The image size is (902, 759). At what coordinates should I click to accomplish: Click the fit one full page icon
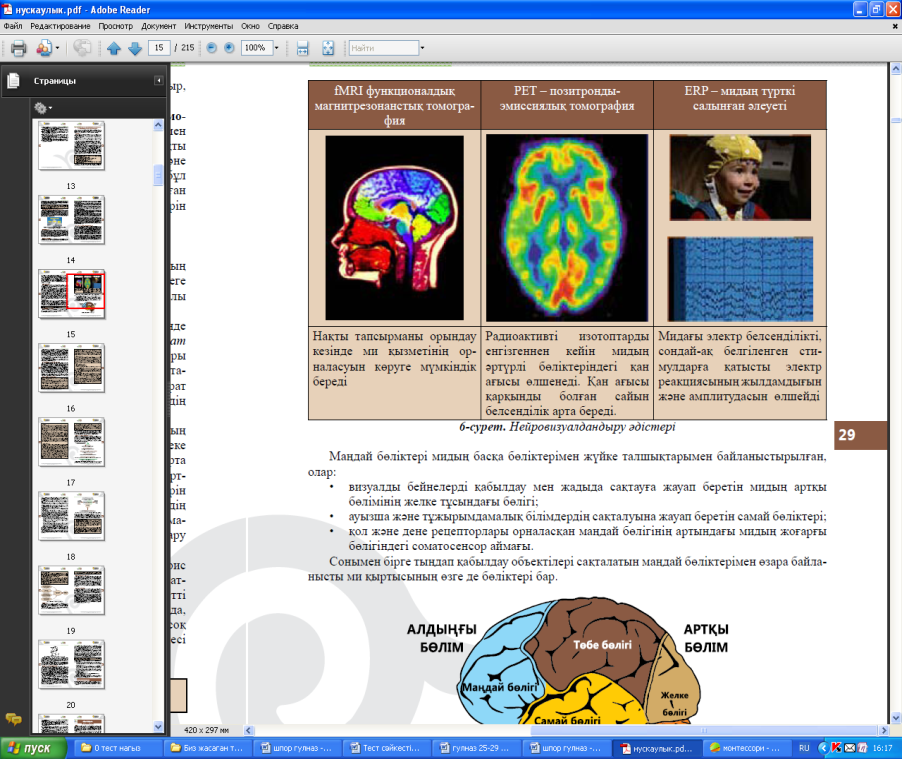(x=328, y=48)
